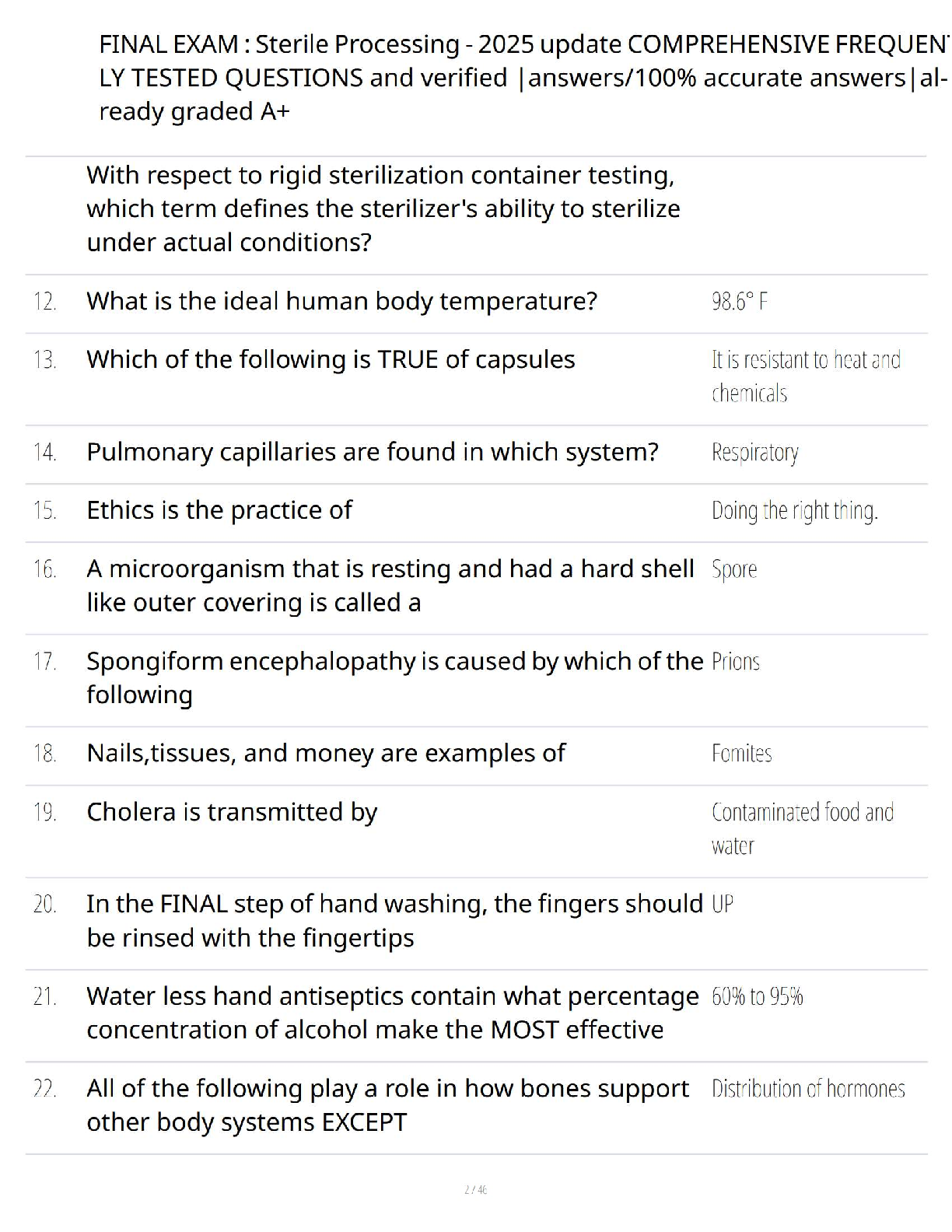Screen dimensions: 952x1232
Task: Click question 20 about final hand washing step
Action: click(394, 920)
